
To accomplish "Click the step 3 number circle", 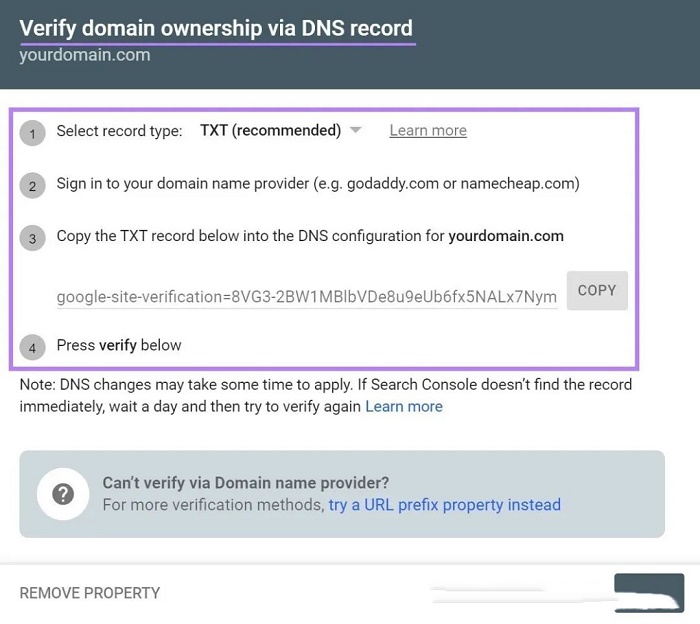I will tap(32, 238).
